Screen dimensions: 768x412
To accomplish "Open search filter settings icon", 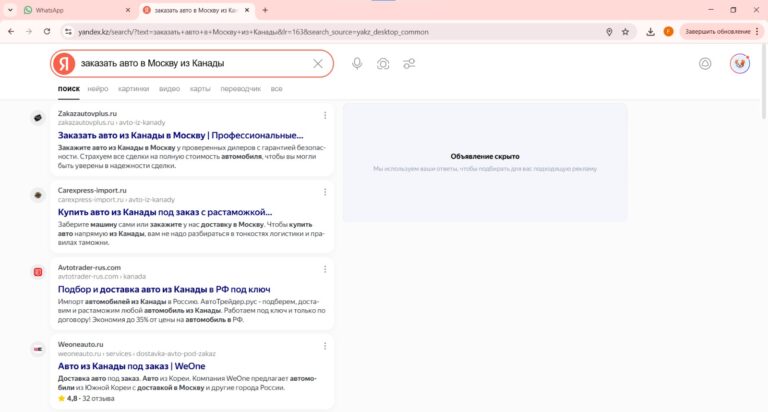I will coord(409,64).
